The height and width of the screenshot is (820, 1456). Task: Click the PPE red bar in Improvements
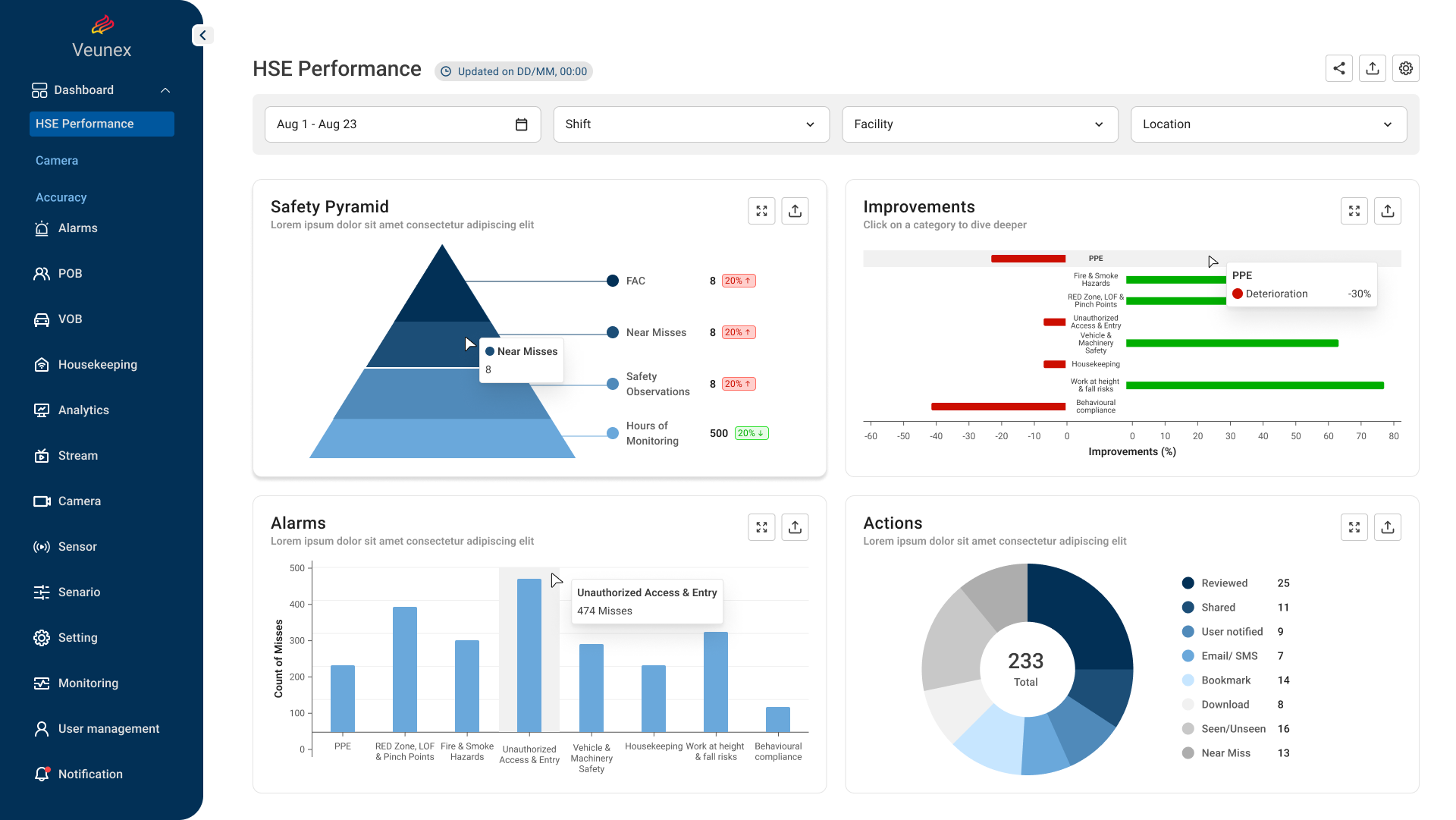(x=1028, y=259)
